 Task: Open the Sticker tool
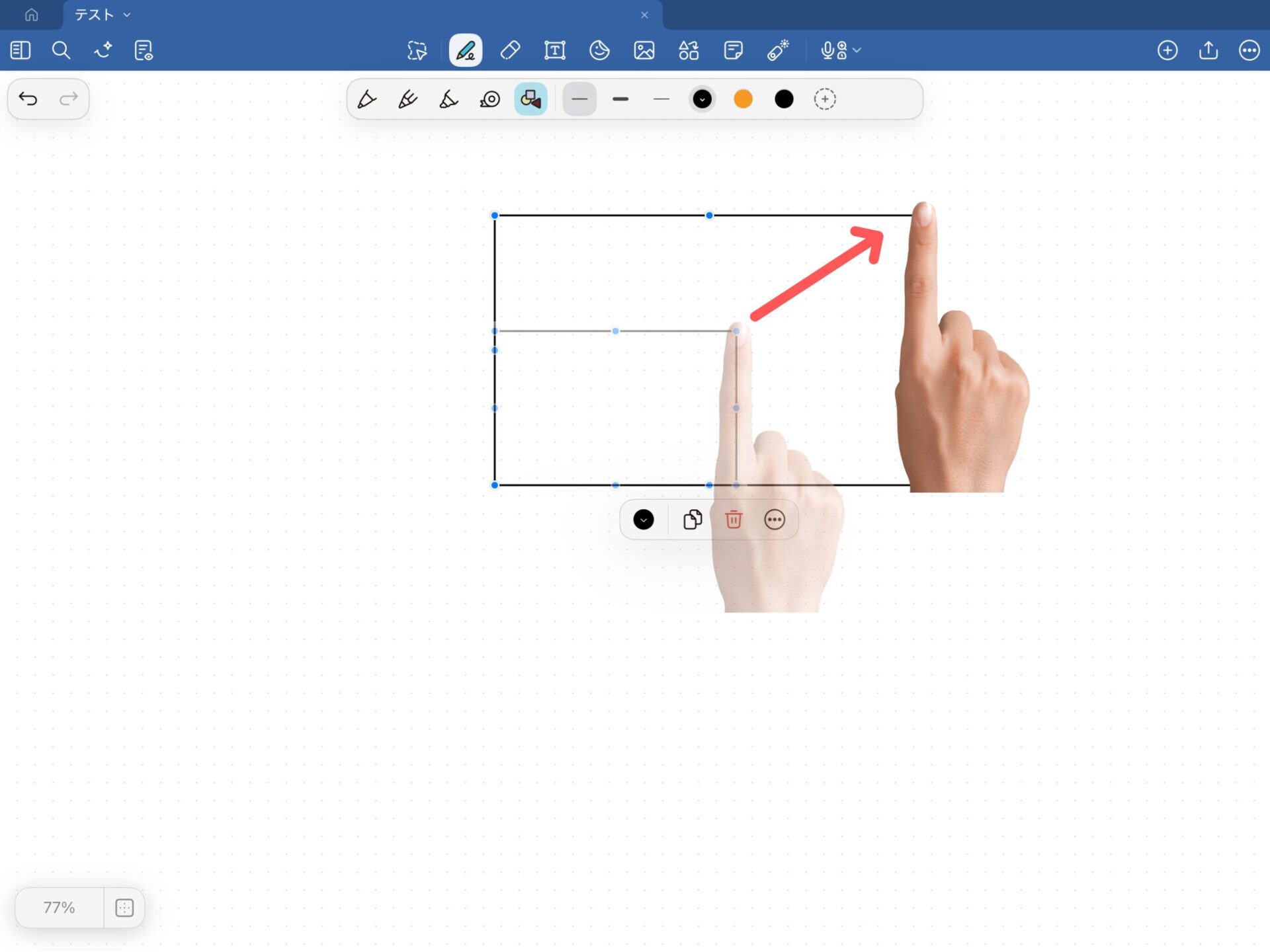[599, 50]
